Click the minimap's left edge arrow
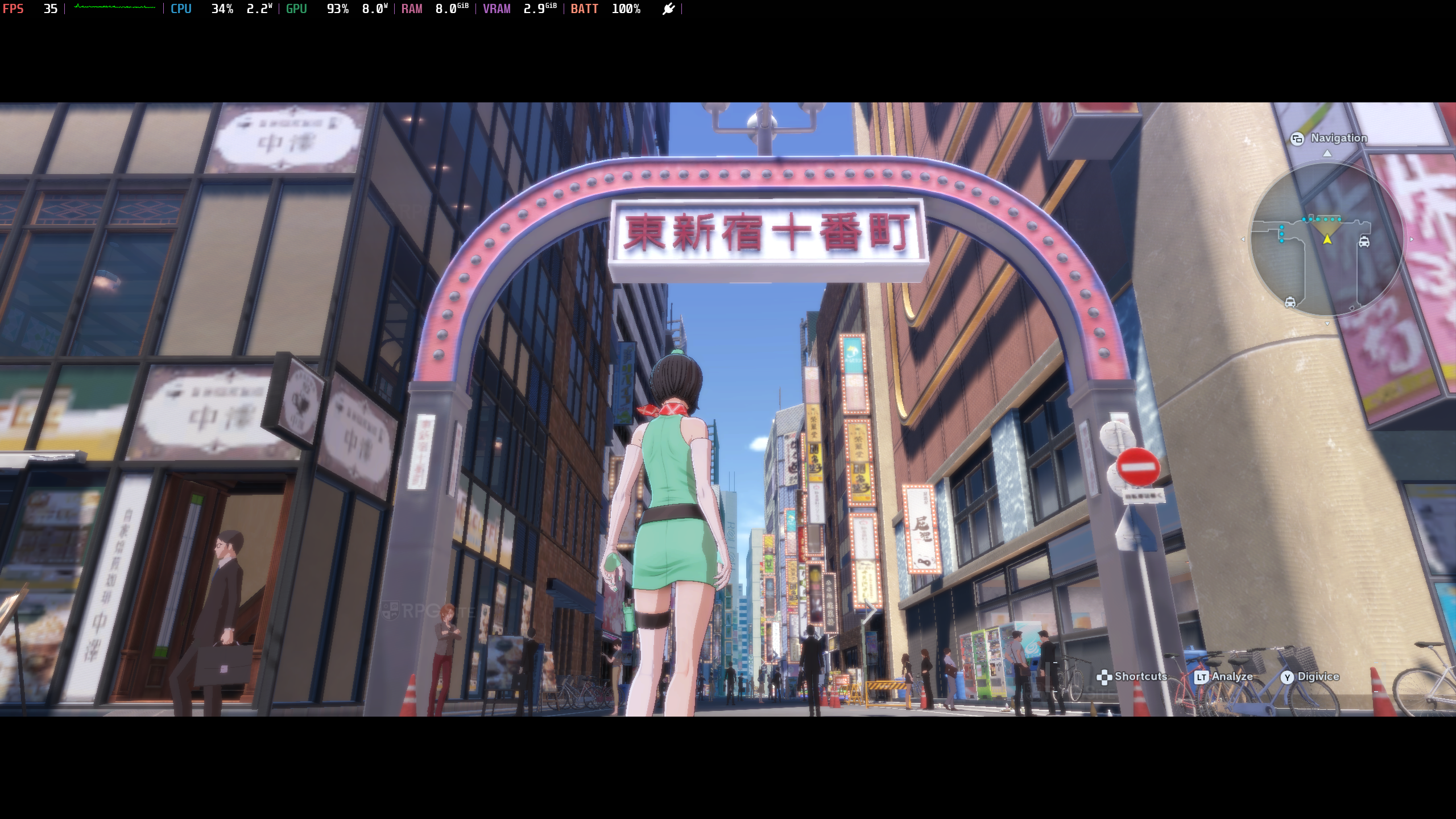The image size is (1456, 819). click(x=1243, y=239)
